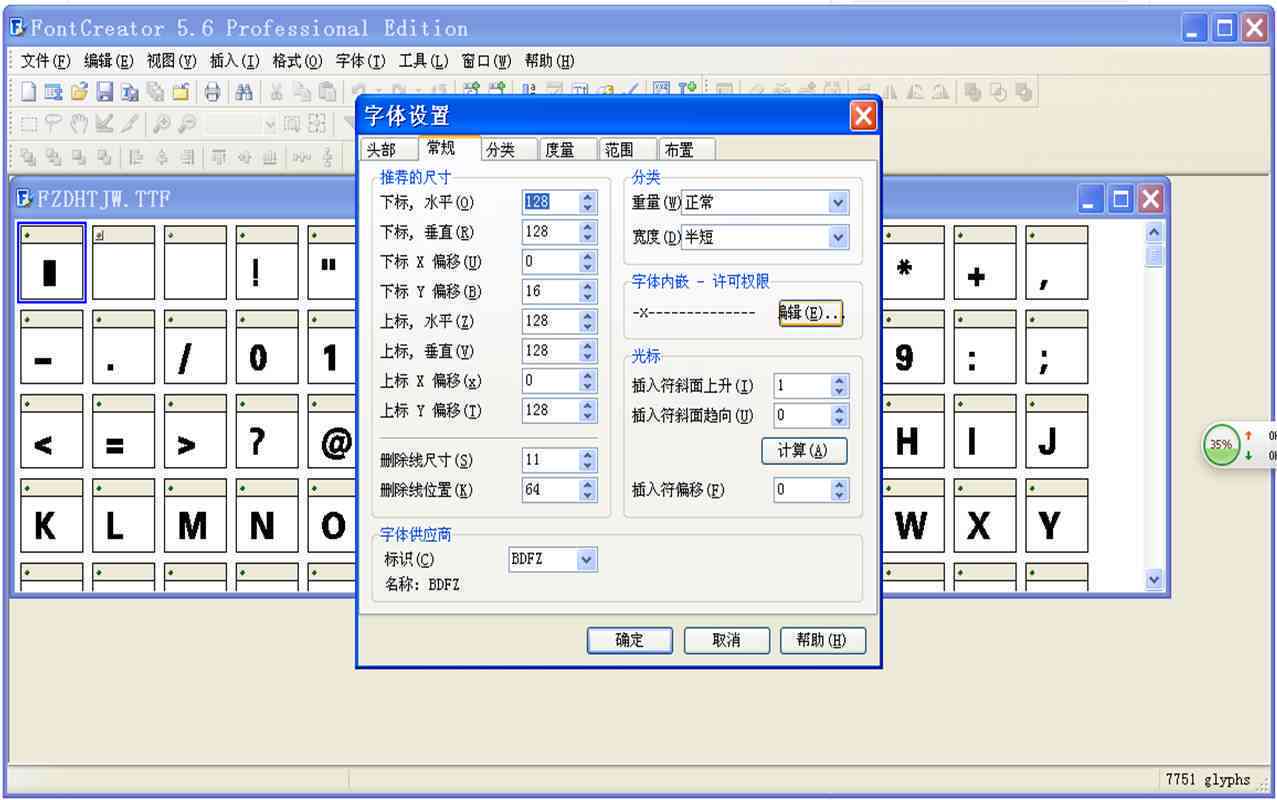Select the asterisk glyph cell
1277x800 pixels.
point(913,263)
